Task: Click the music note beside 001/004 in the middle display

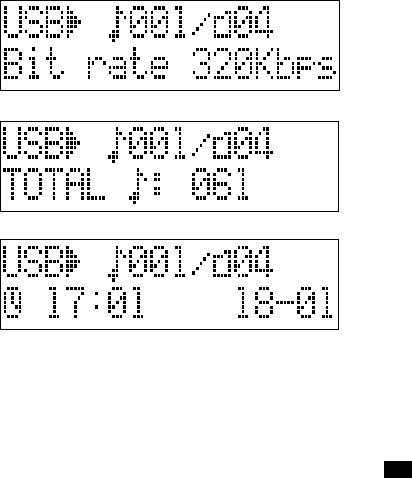Action: [x=115, y=145]
